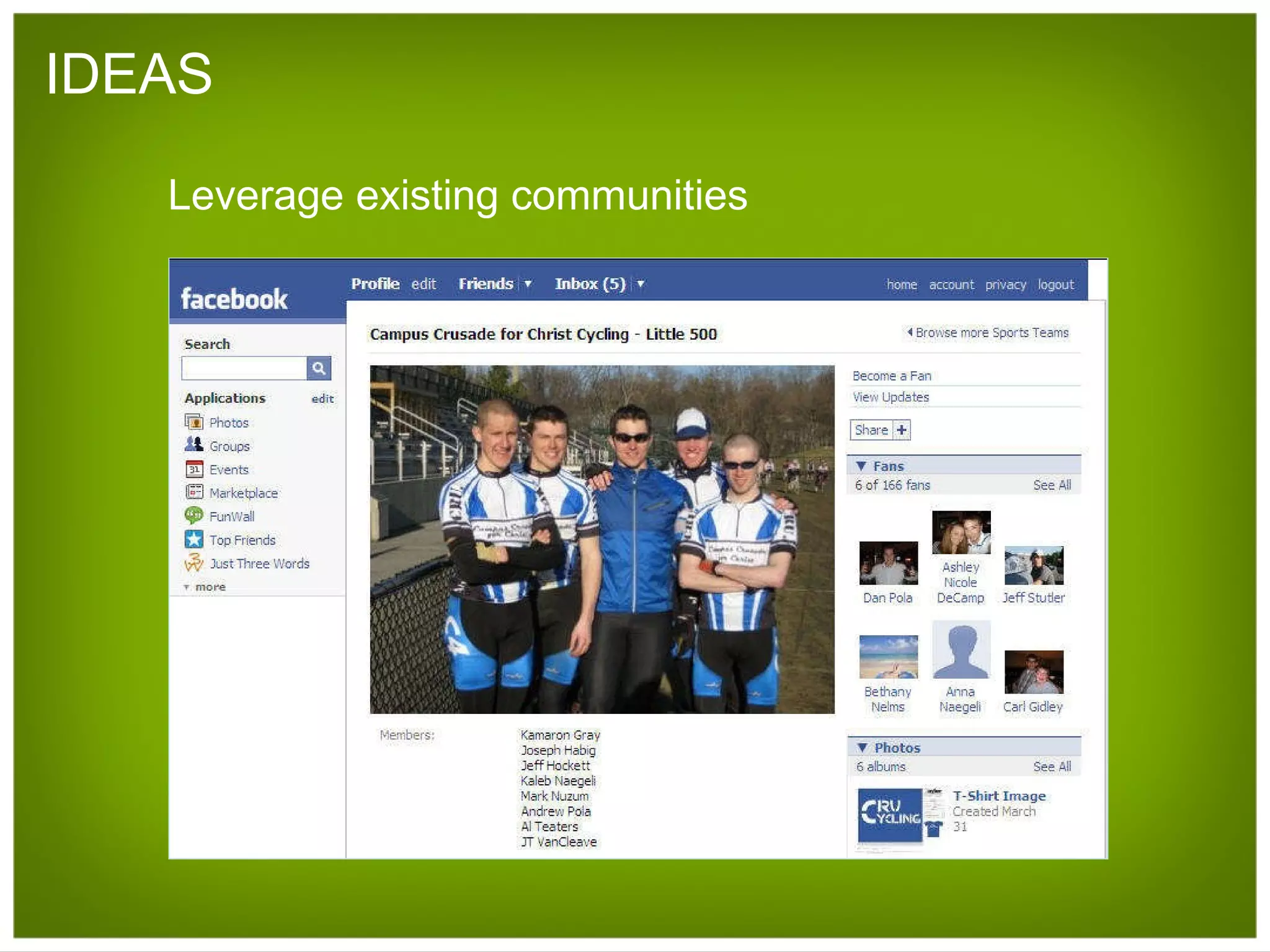
Task: Click the Top Friends star icon
Action: pos(194,539)
